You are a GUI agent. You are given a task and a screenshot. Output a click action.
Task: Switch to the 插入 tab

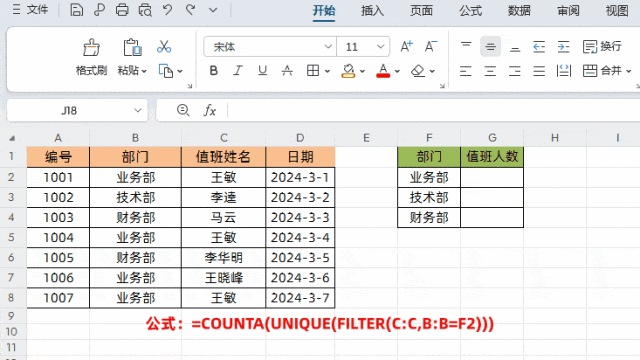click(372, 10)
